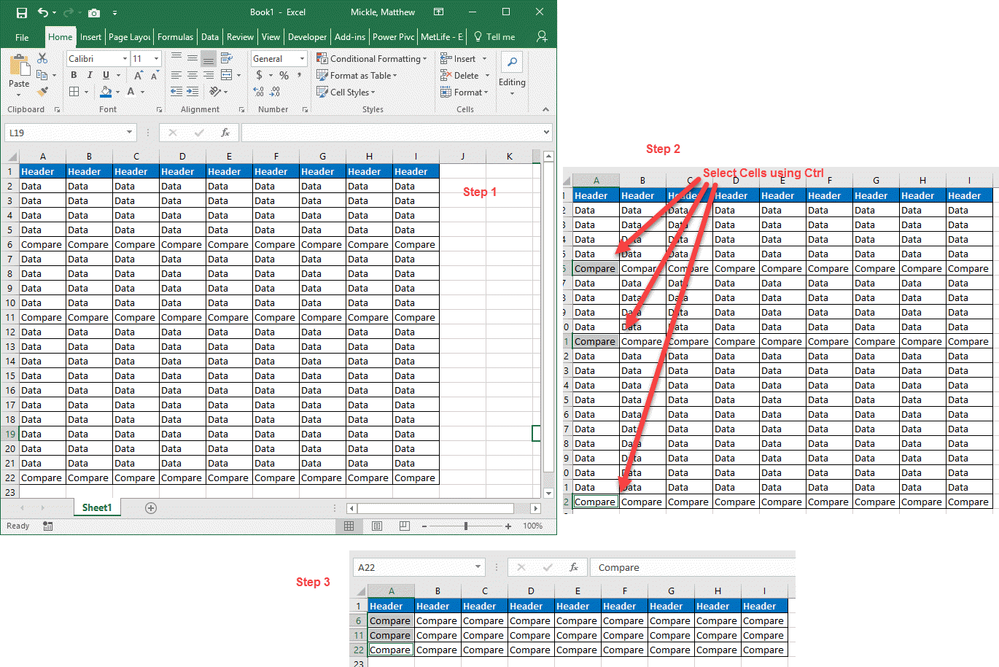999x667 pixels.
Task: Click the Insert Function fx icon
Action: coord(225,132)
